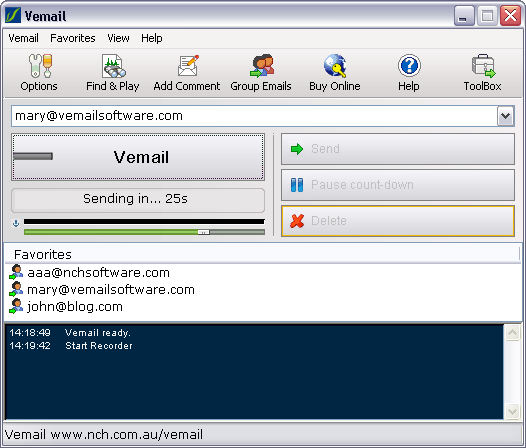526x448 pixels.
Task: Open the Vemail menu
Action: point(23,38)
